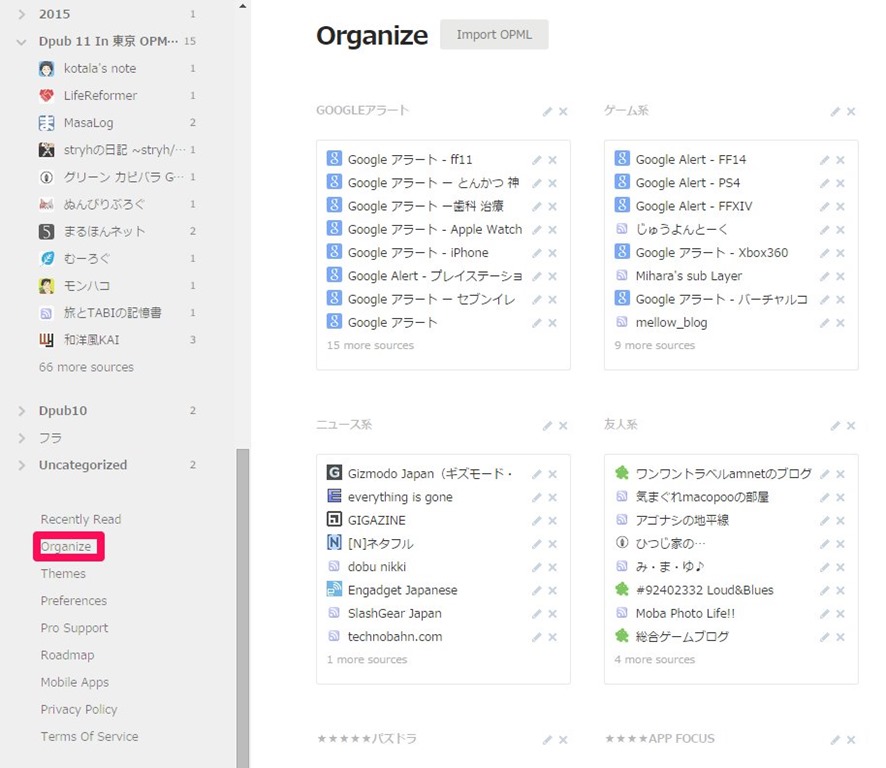Expand the Dpub10 category
The height and width of the screenshot is (768, 886).
coord(21,411)
